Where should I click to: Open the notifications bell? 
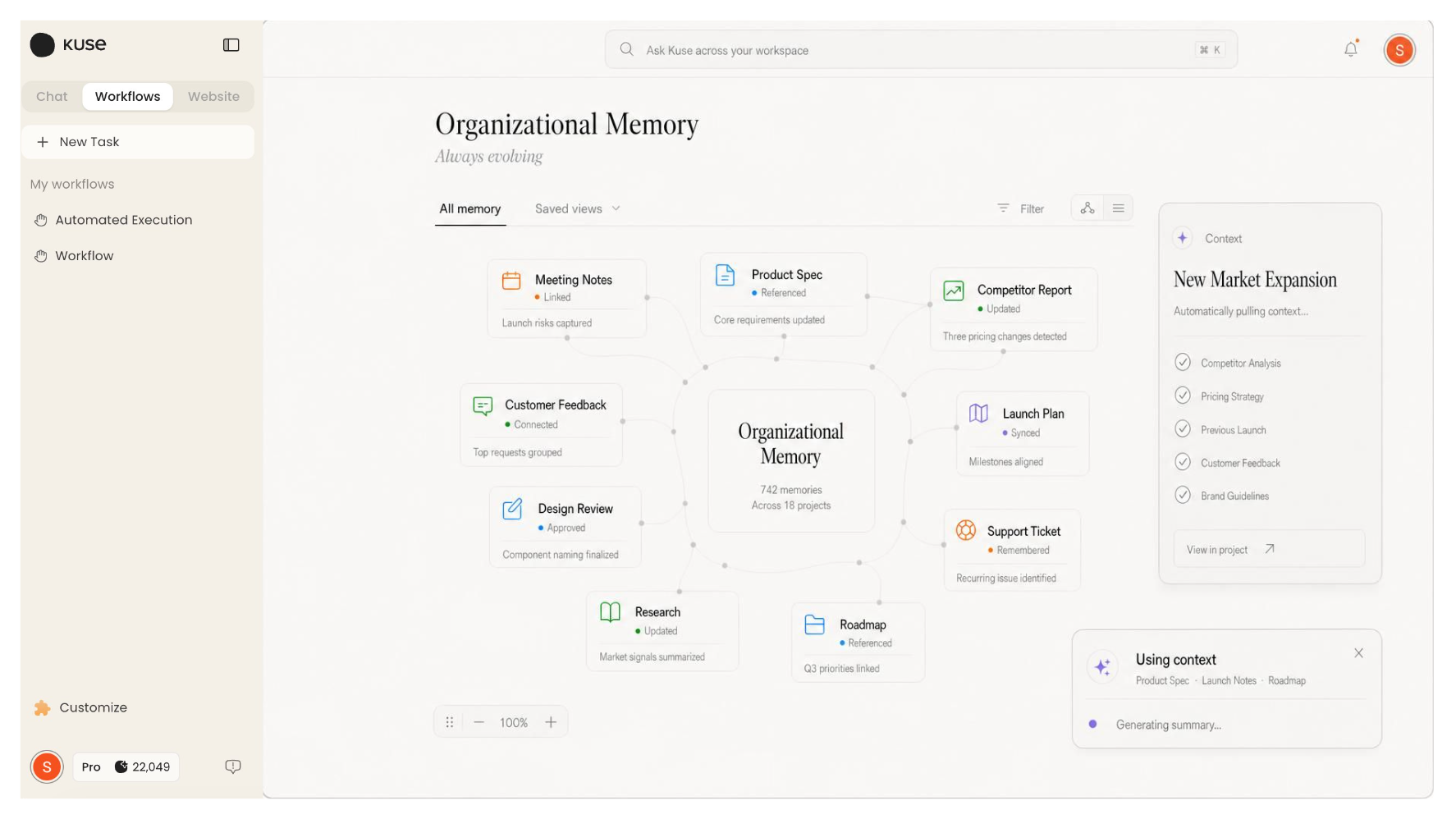click(x=1350, y=50)
